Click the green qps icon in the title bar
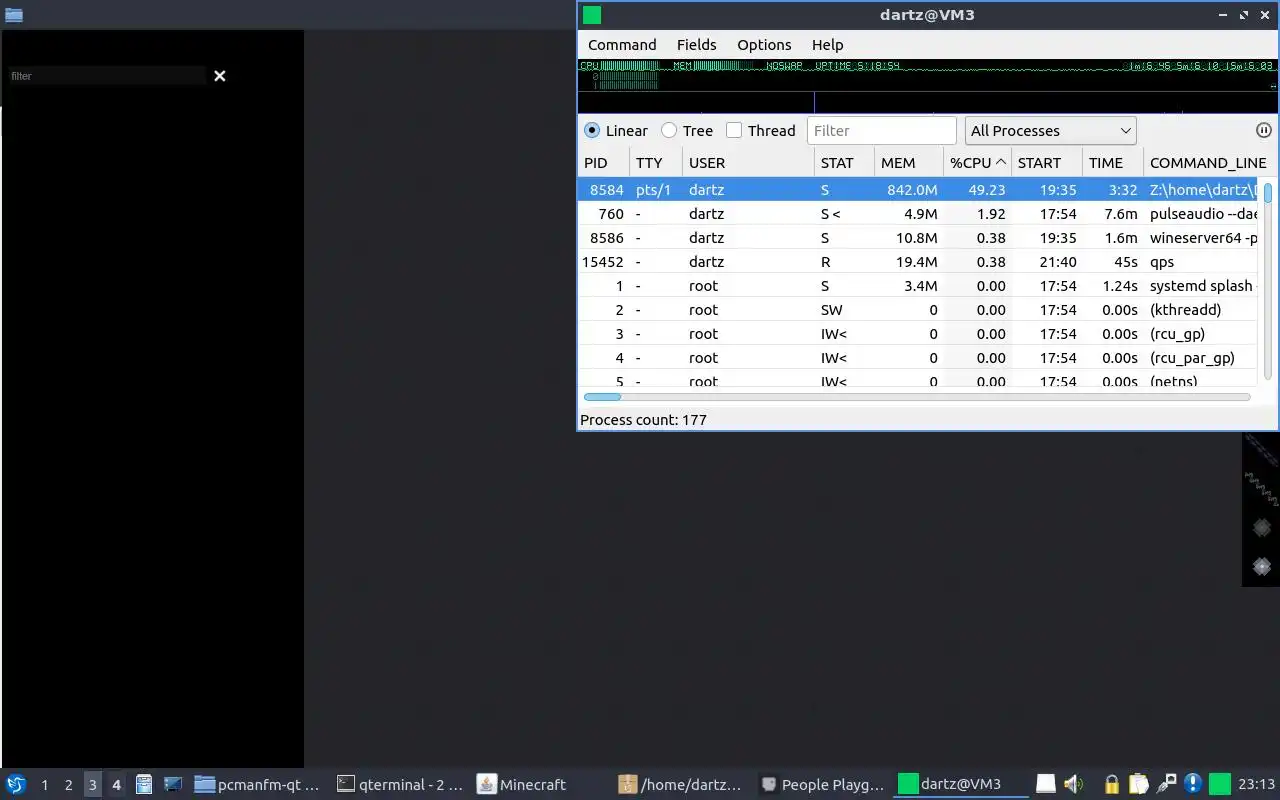This screenshot has width=1280, height=800. click(592, 15)
